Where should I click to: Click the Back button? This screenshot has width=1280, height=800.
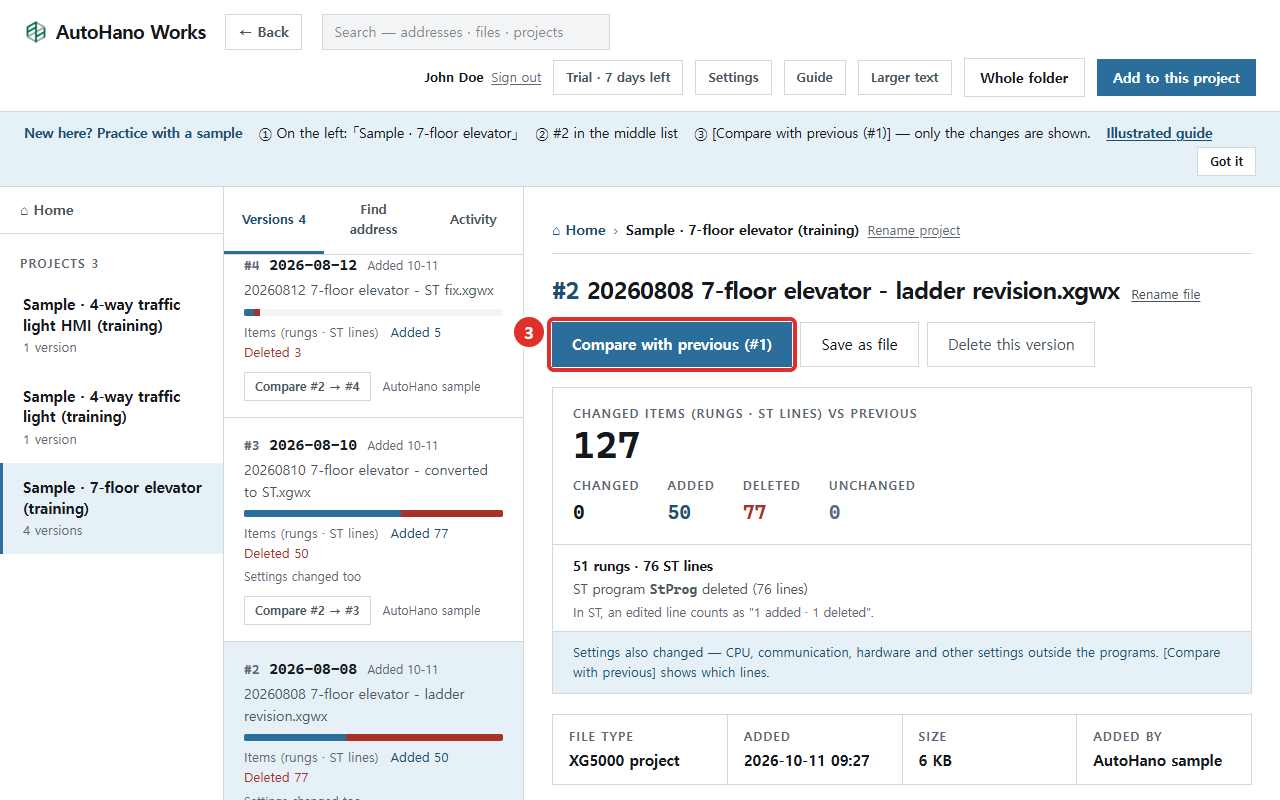(x=263, y=32)
